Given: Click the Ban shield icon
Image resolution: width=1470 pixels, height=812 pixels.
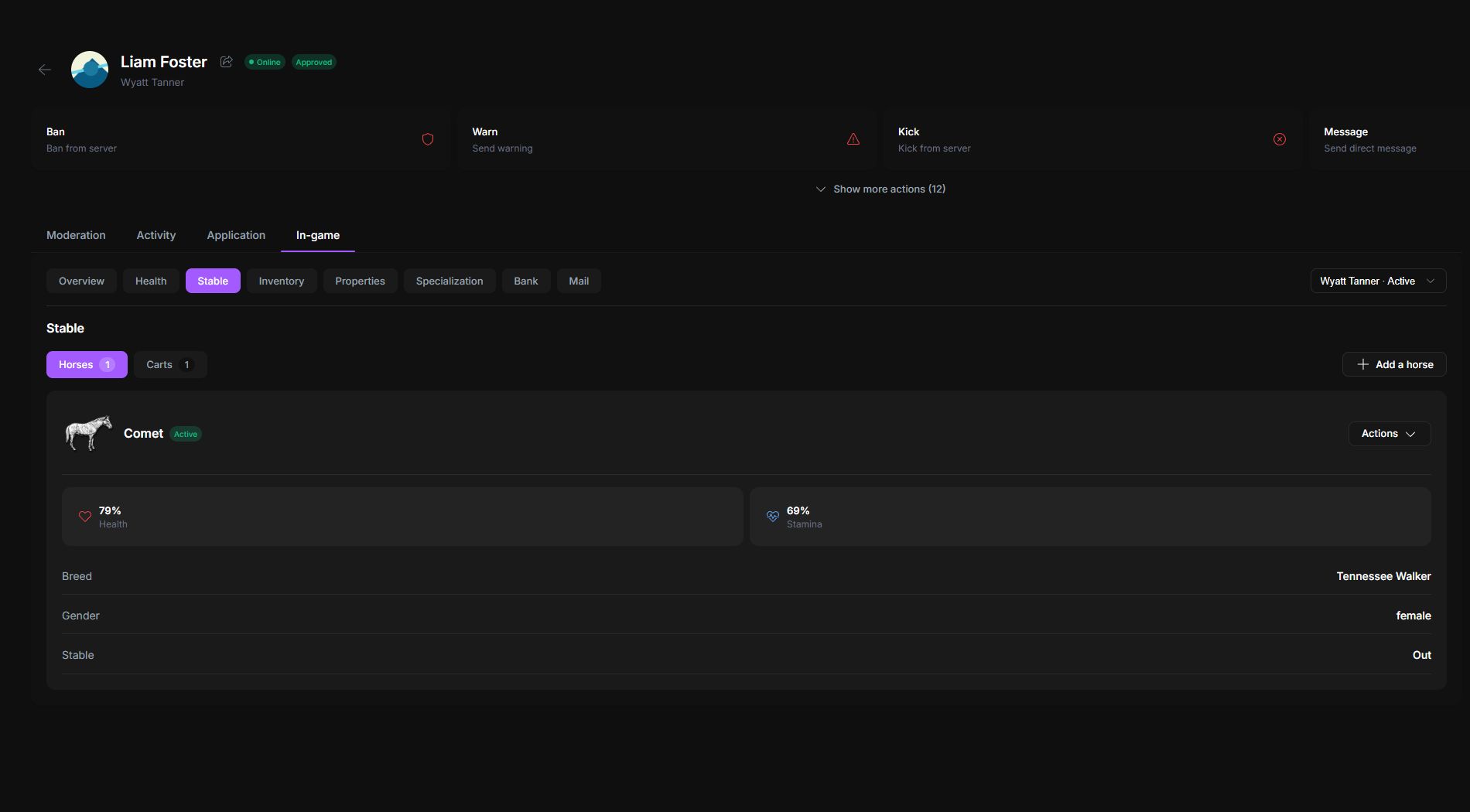Looking at the screenshot, I should coord(428,139).
